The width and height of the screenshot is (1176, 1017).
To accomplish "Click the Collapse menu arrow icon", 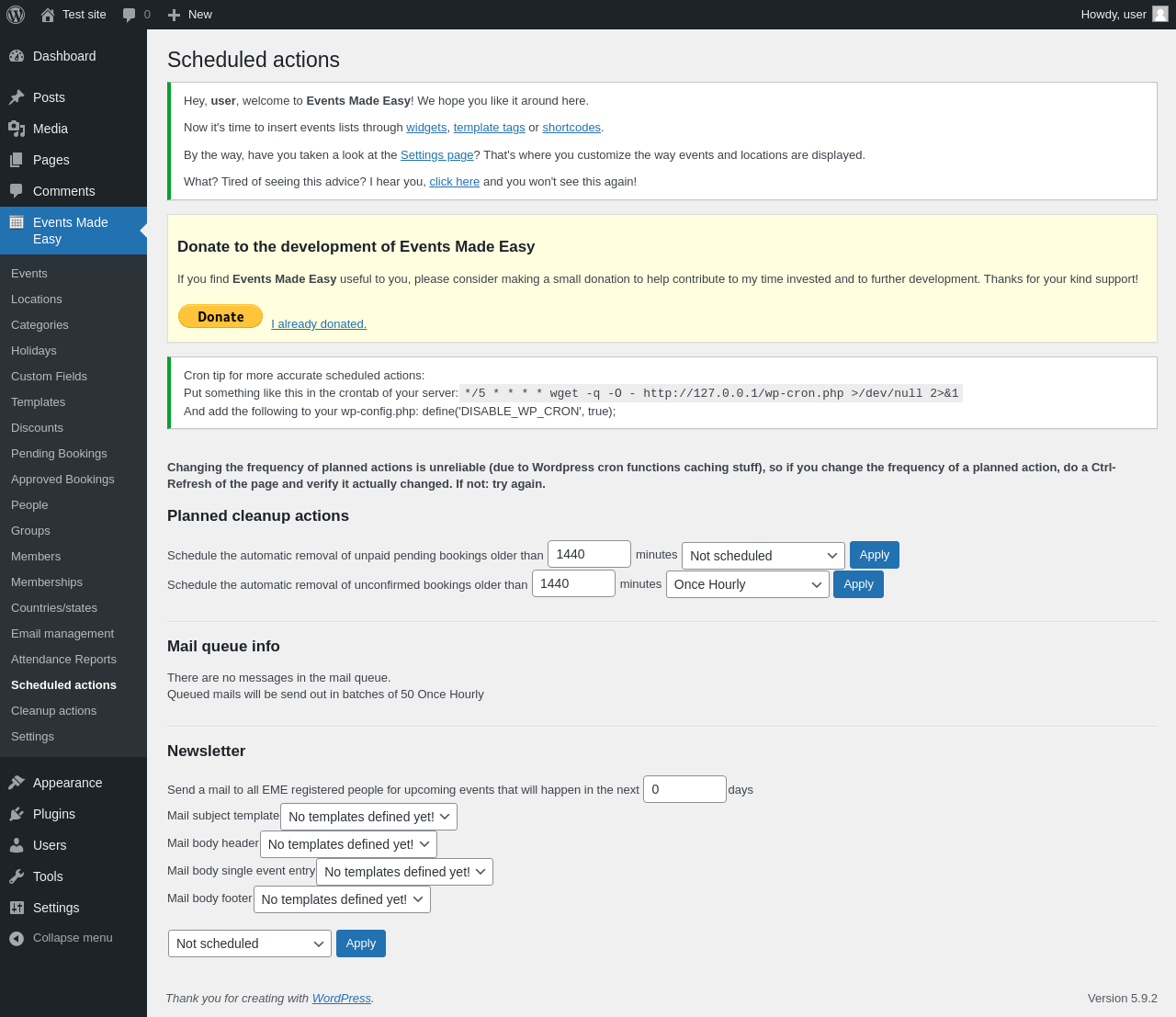I will [17, 938].
